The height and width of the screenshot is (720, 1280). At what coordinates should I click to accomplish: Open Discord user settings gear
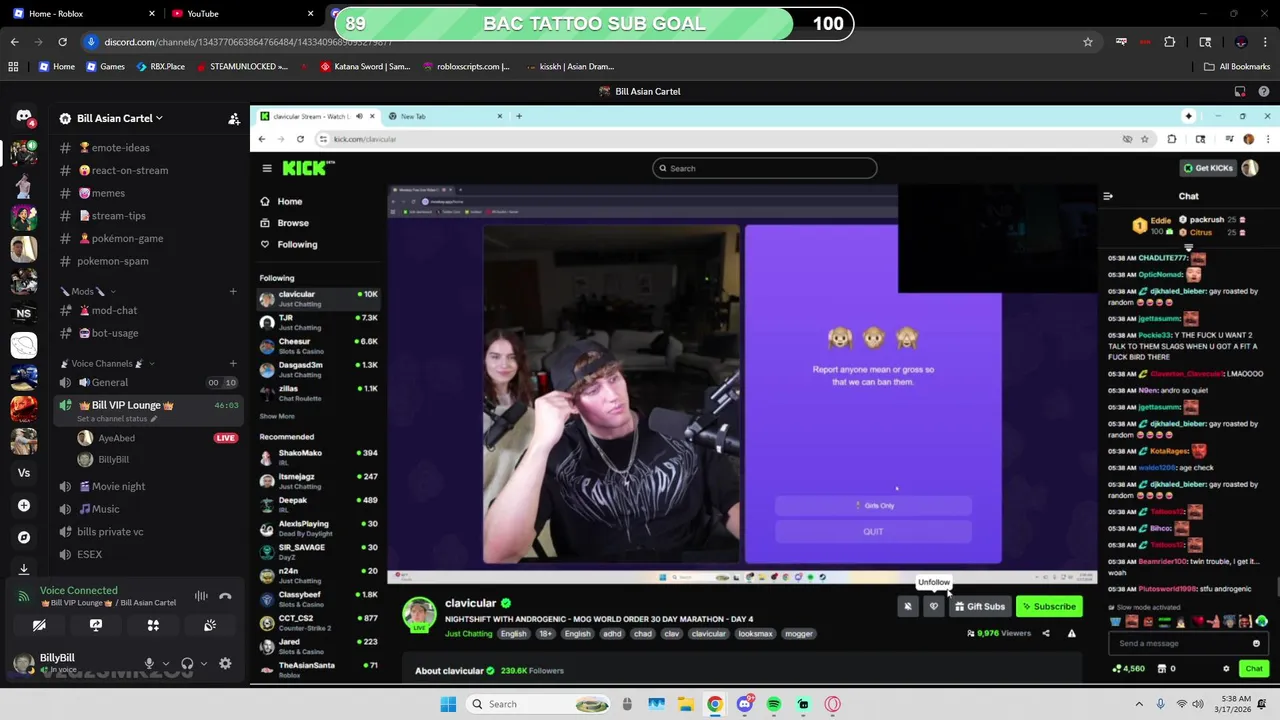pyautogui.click(x=225, y=663)
